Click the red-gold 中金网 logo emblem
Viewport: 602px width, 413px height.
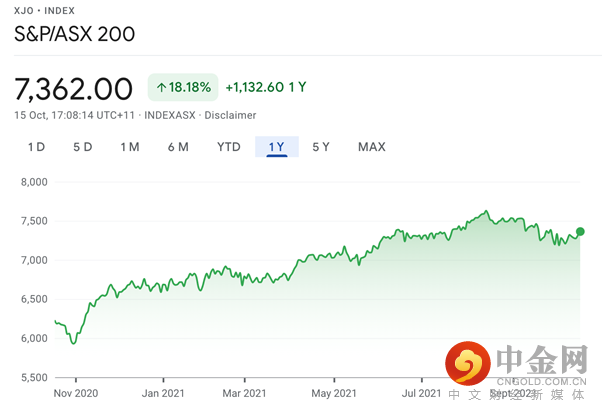[x=467, y=366]
